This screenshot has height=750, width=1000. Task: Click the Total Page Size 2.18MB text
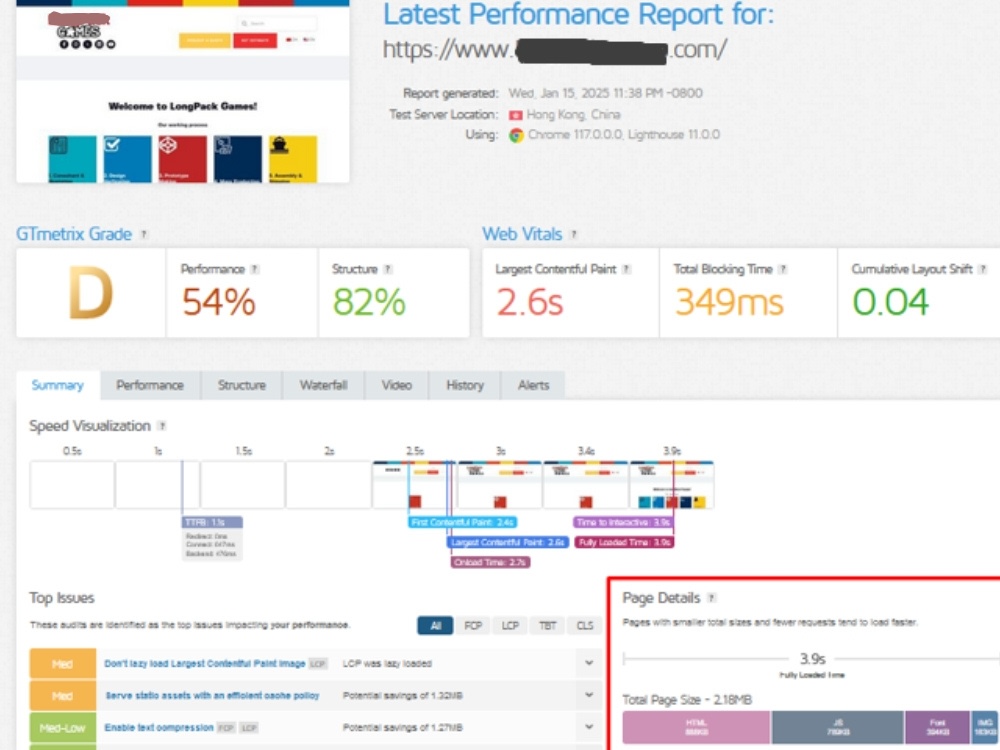(x=687, y=700)
